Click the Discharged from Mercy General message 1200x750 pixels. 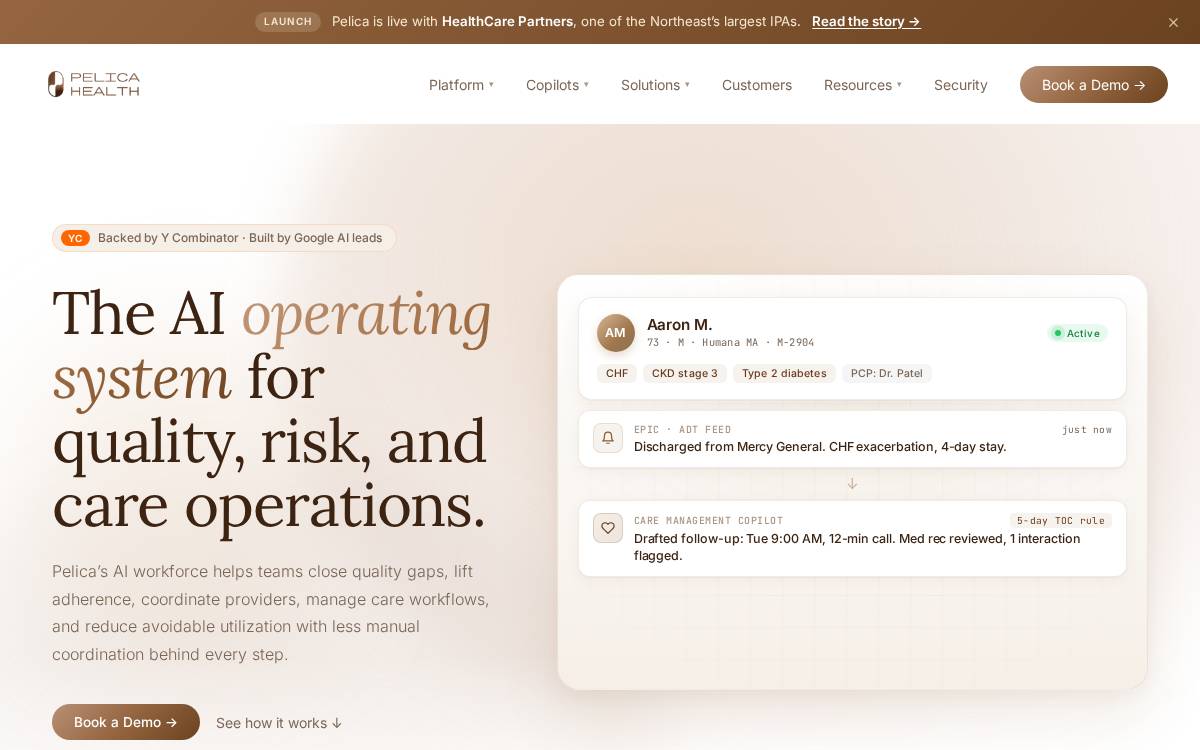(820, 447)
